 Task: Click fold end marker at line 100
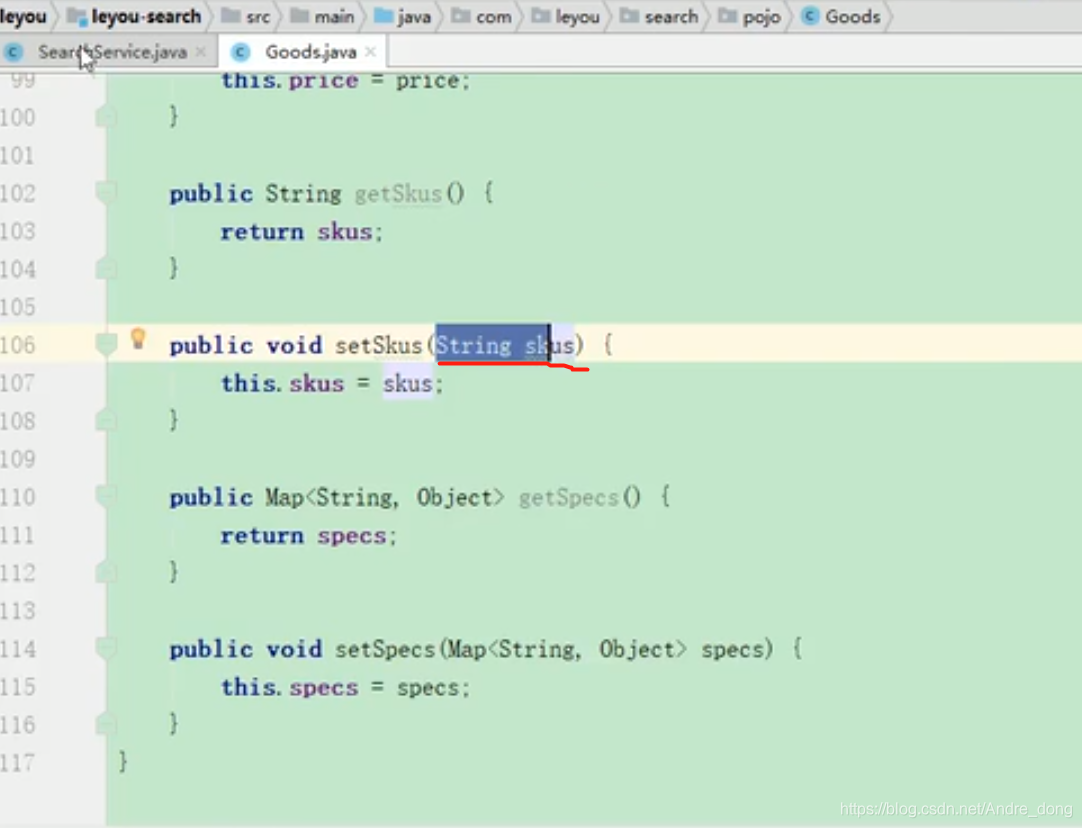point(106,116)
